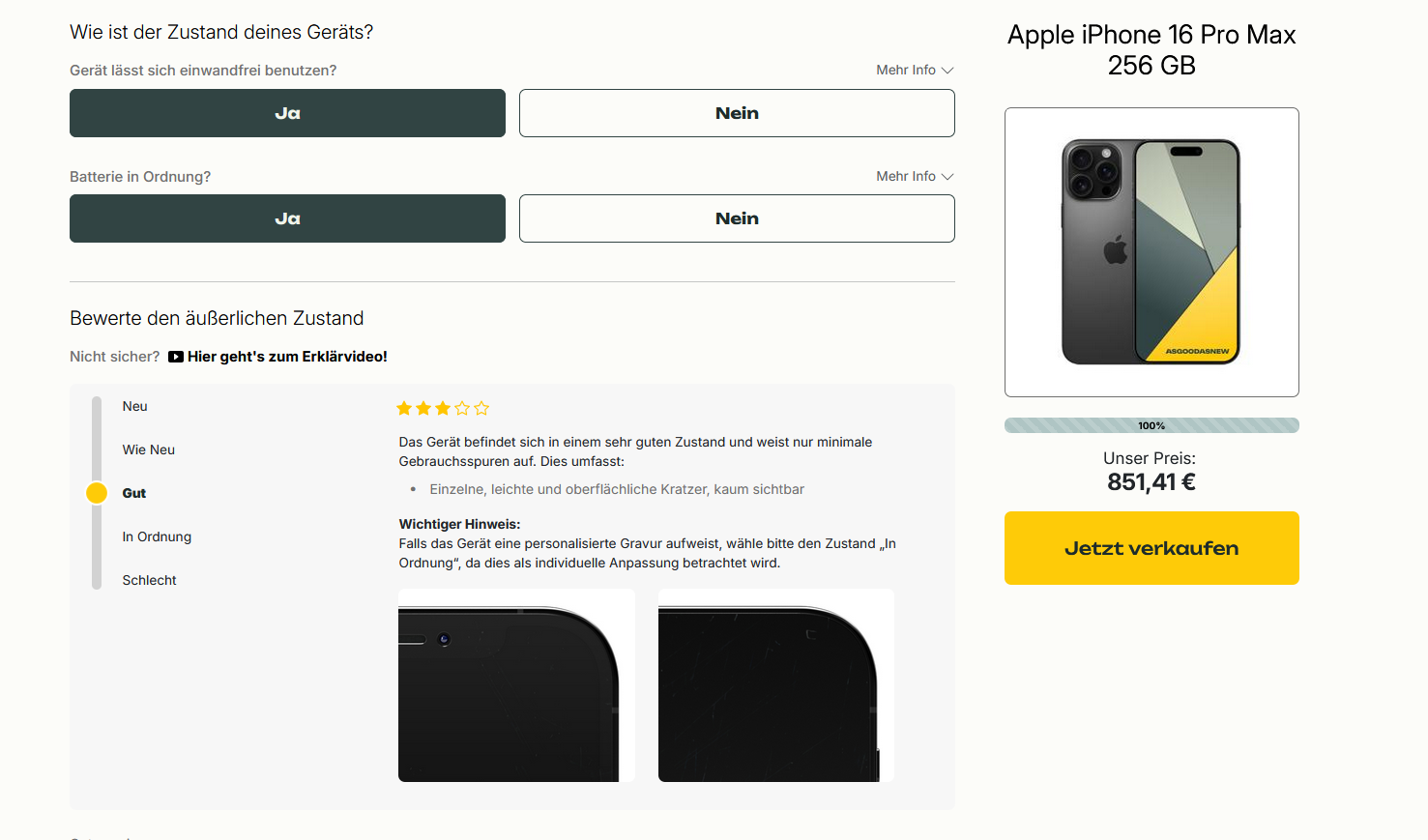
Task: Click the 100% price progress bar
Action: (1151, 425)
